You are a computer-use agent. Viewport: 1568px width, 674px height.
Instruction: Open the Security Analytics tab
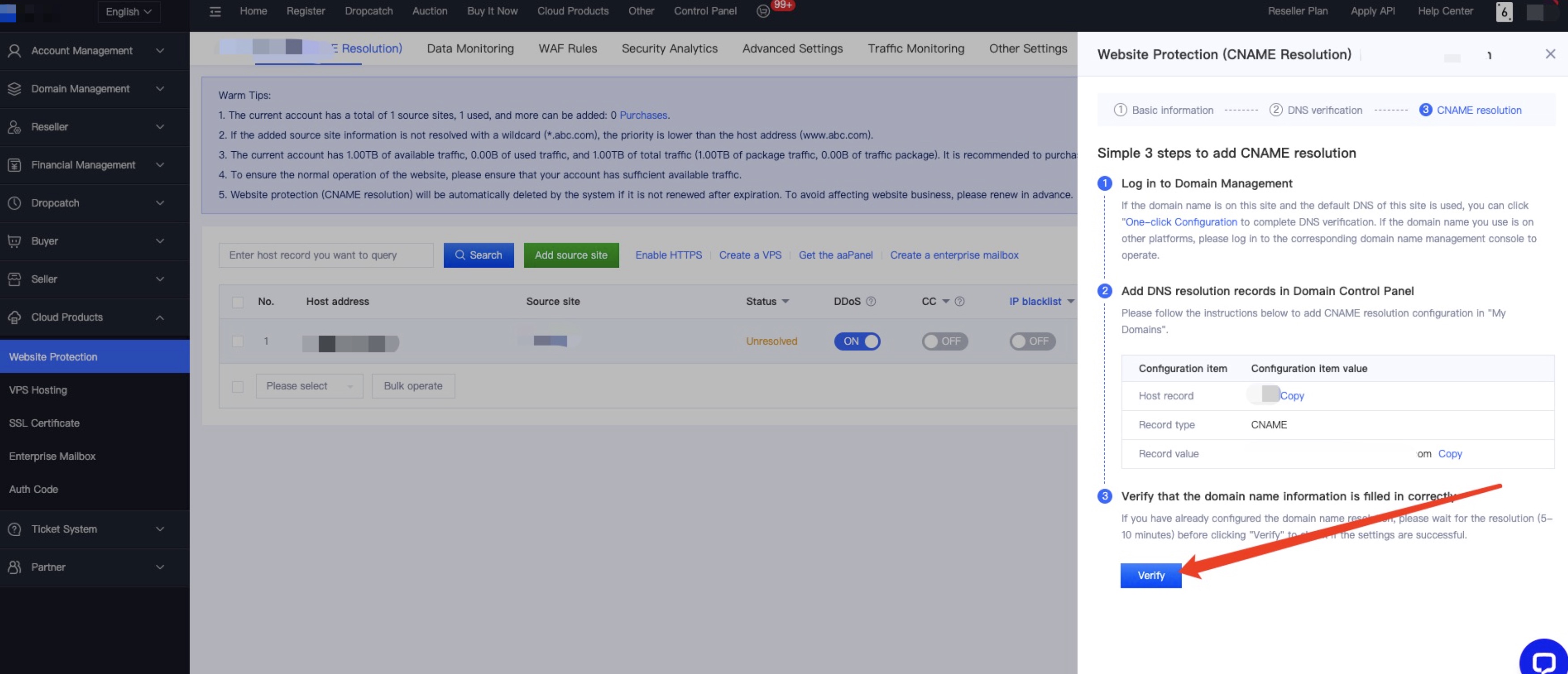670,49
